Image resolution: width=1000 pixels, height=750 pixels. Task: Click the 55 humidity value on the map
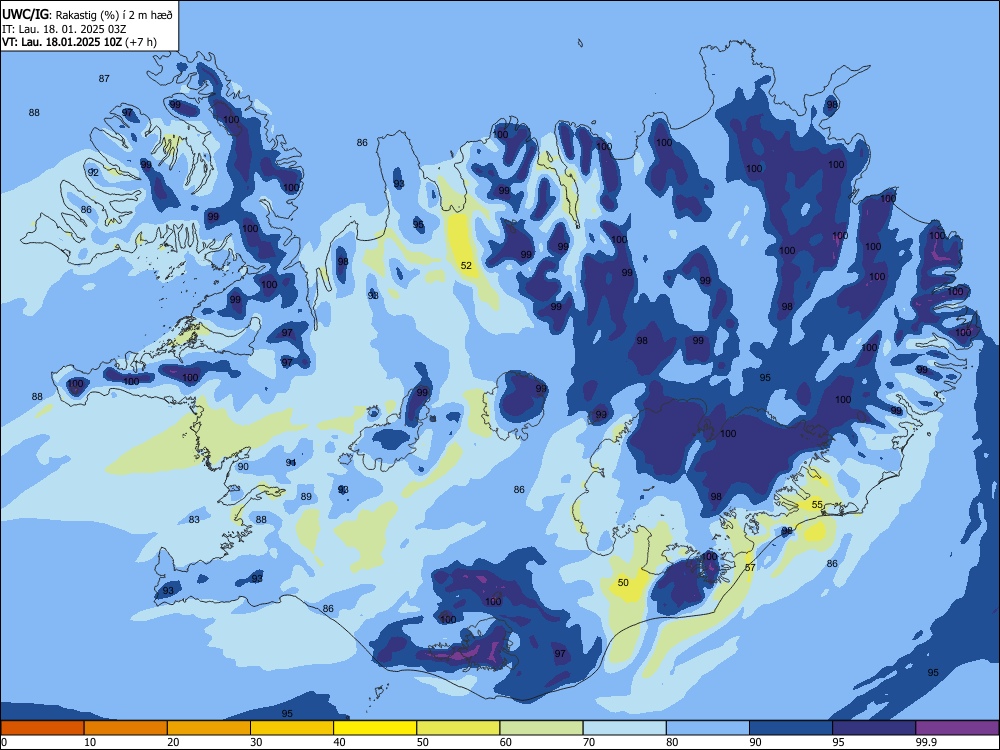click(817, 504)
